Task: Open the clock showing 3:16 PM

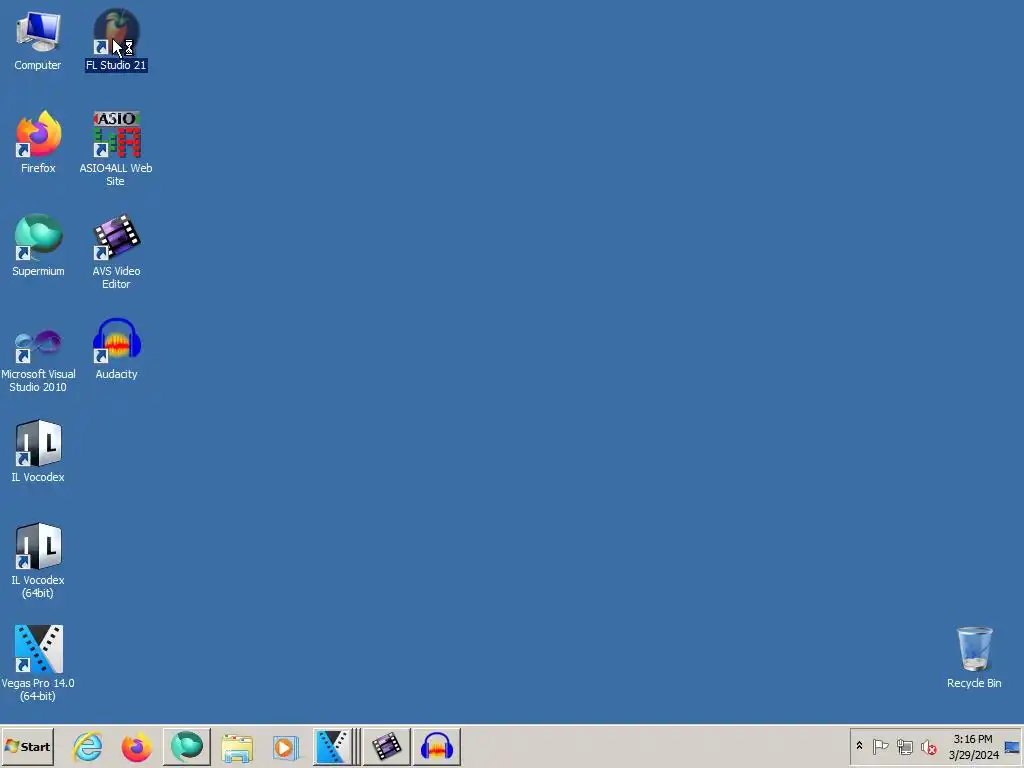Action: tap(973, 747)
